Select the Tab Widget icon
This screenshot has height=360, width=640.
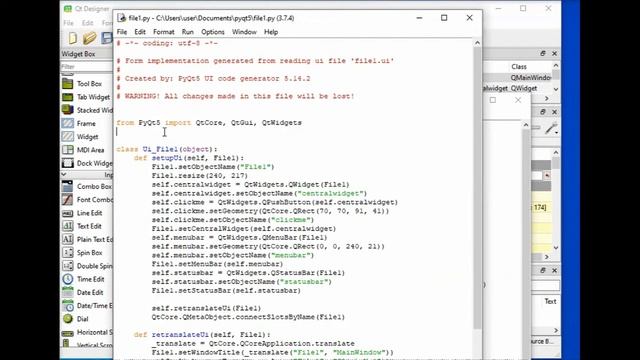coord(68,97)
